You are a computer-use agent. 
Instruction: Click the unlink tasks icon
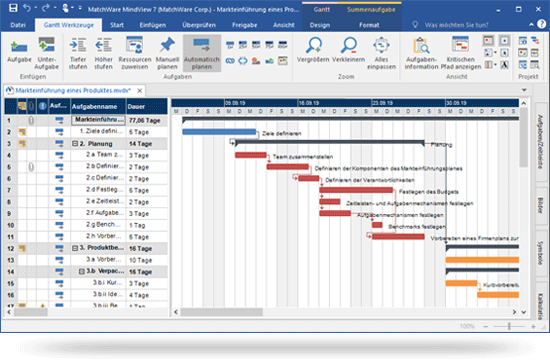point(243,61)
